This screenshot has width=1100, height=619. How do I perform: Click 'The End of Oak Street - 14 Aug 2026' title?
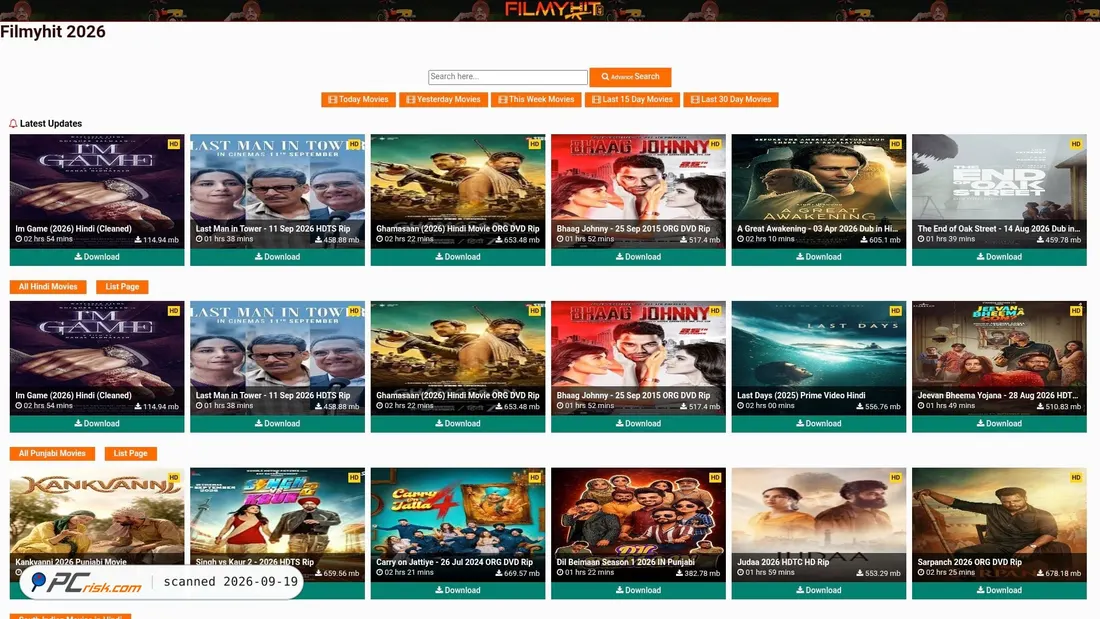[998, 229]
